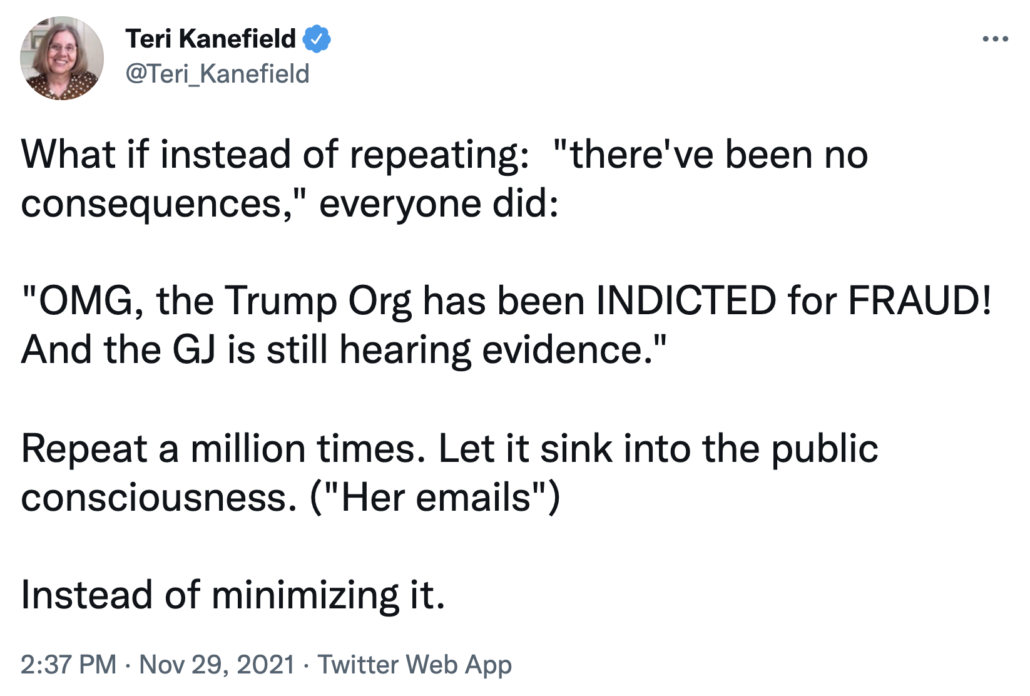Click the Nov 29, 2021 date
The height and width of the screenshot is (696, 1030).
217,664
